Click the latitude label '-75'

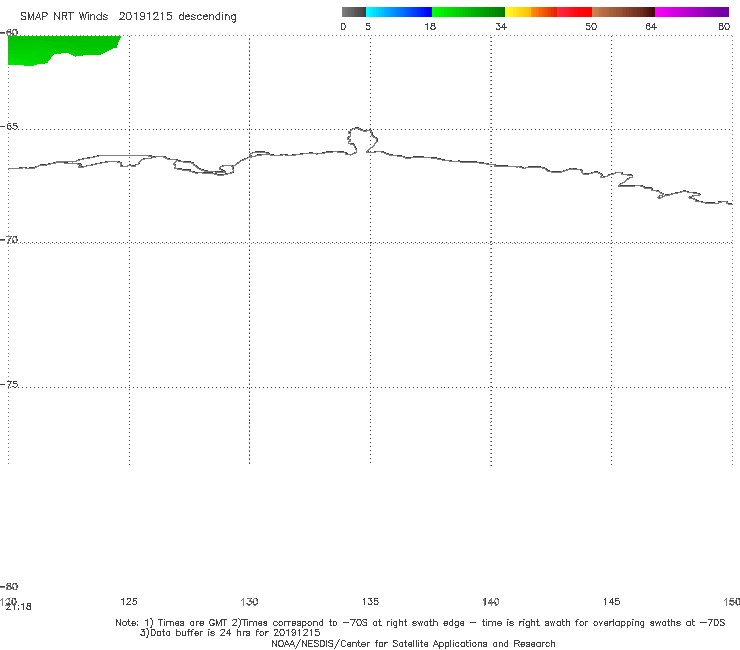[x=9, y=384]
